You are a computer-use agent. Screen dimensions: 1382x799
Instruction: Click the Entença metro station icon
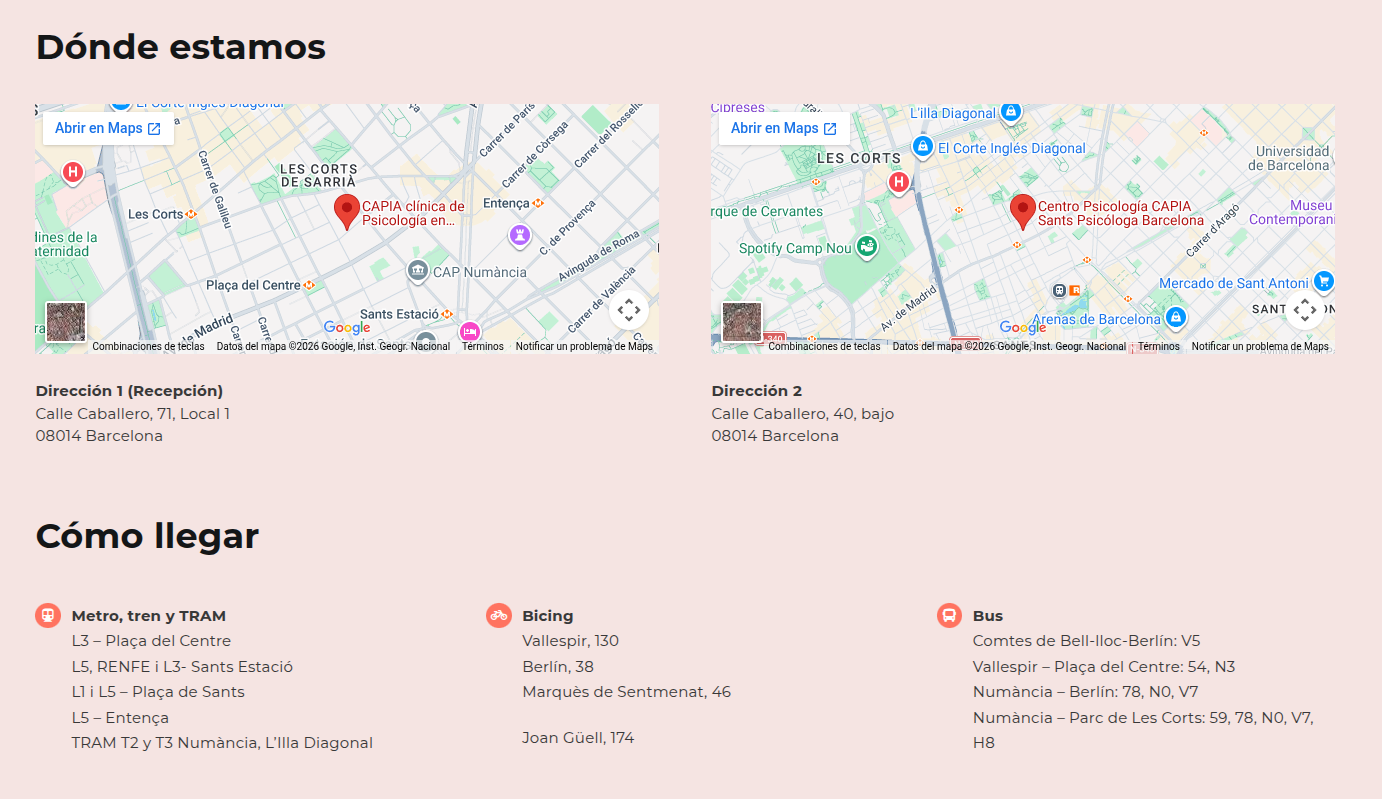(538, 203)
